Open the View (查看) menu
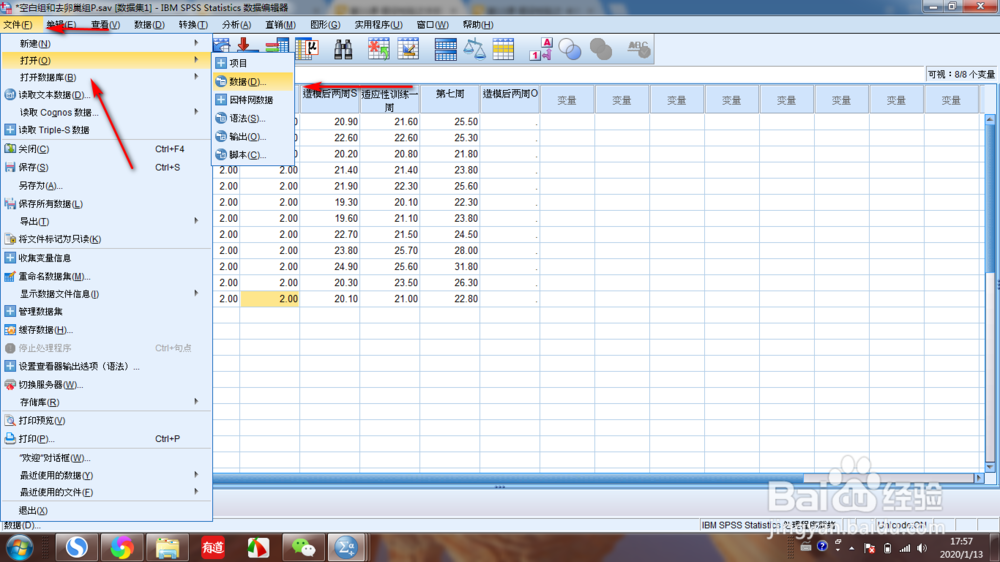The image size is (1000, 562). (105, 25)
